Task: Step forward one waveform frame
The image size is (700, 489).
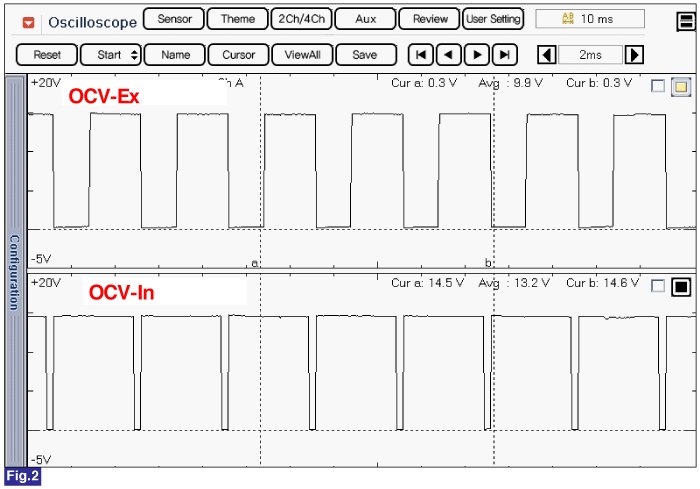Action: coord(478,55)
